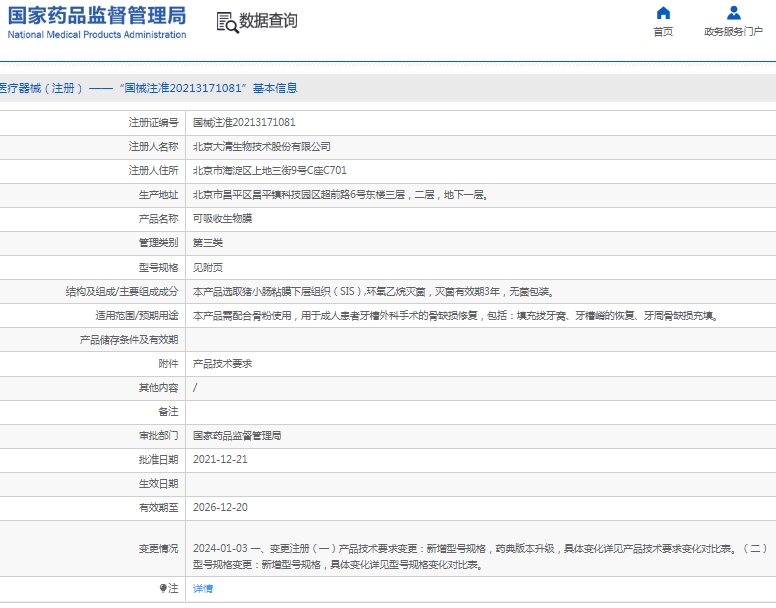776x608 pixels.
Task: Click the 结构及组成/主要组成成分 row label
Action: 122,291
